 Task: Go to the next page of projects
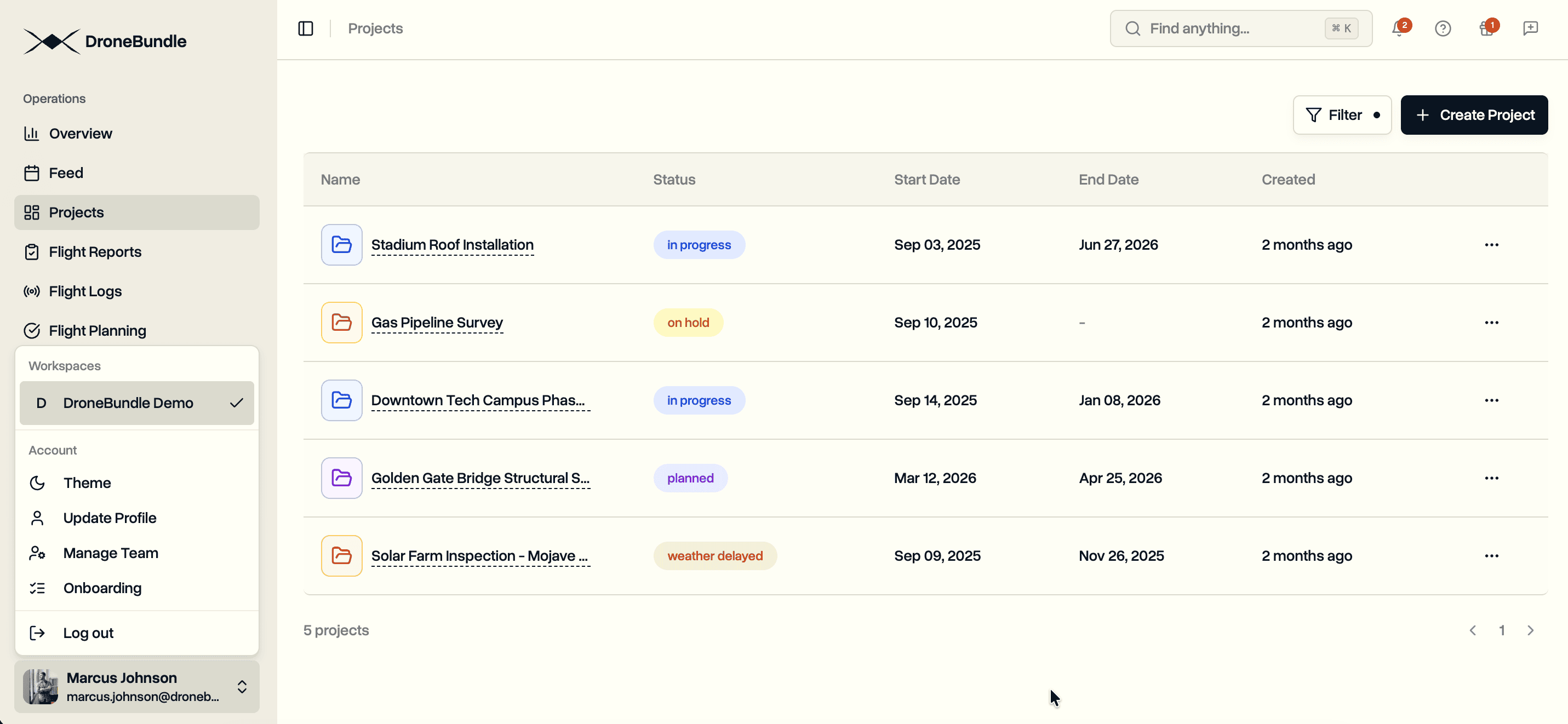tap(1531, 630)
